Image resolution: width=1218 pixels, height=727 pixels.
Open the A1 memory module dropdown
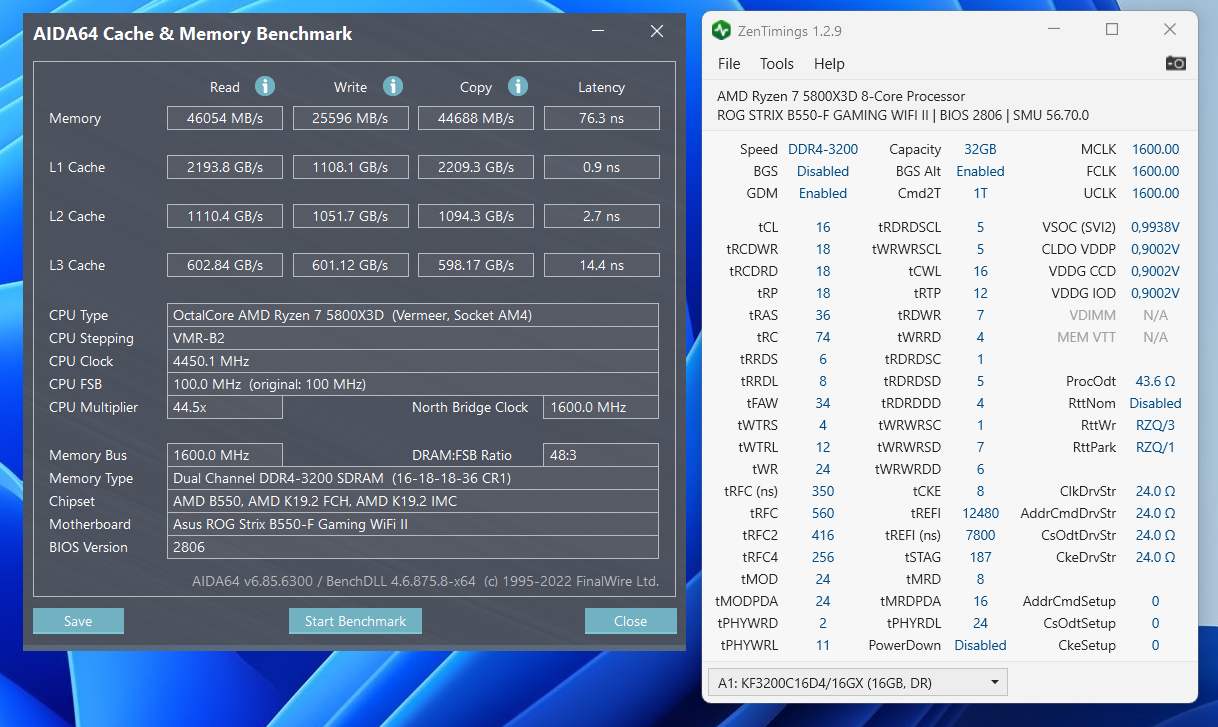[x=857, y=683]
